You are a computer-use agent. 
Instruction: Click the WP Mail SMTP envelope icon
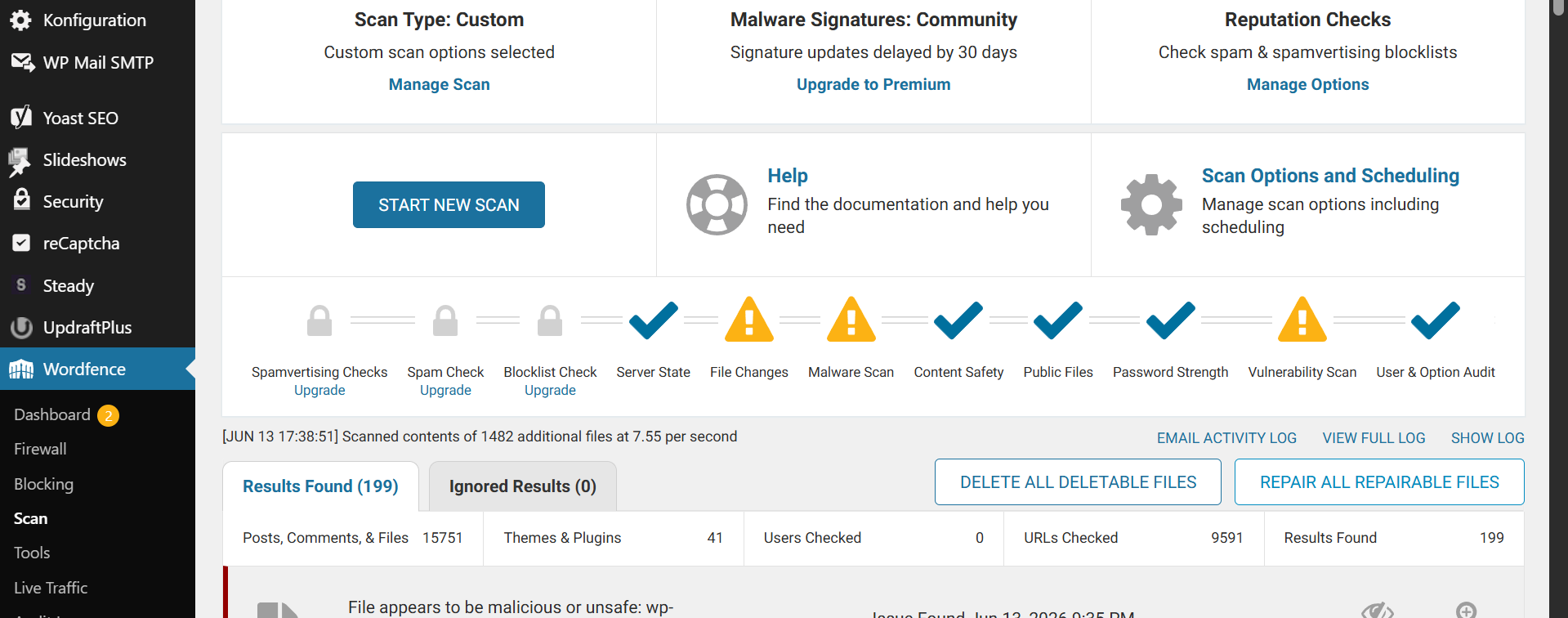[x=22, y=62]
